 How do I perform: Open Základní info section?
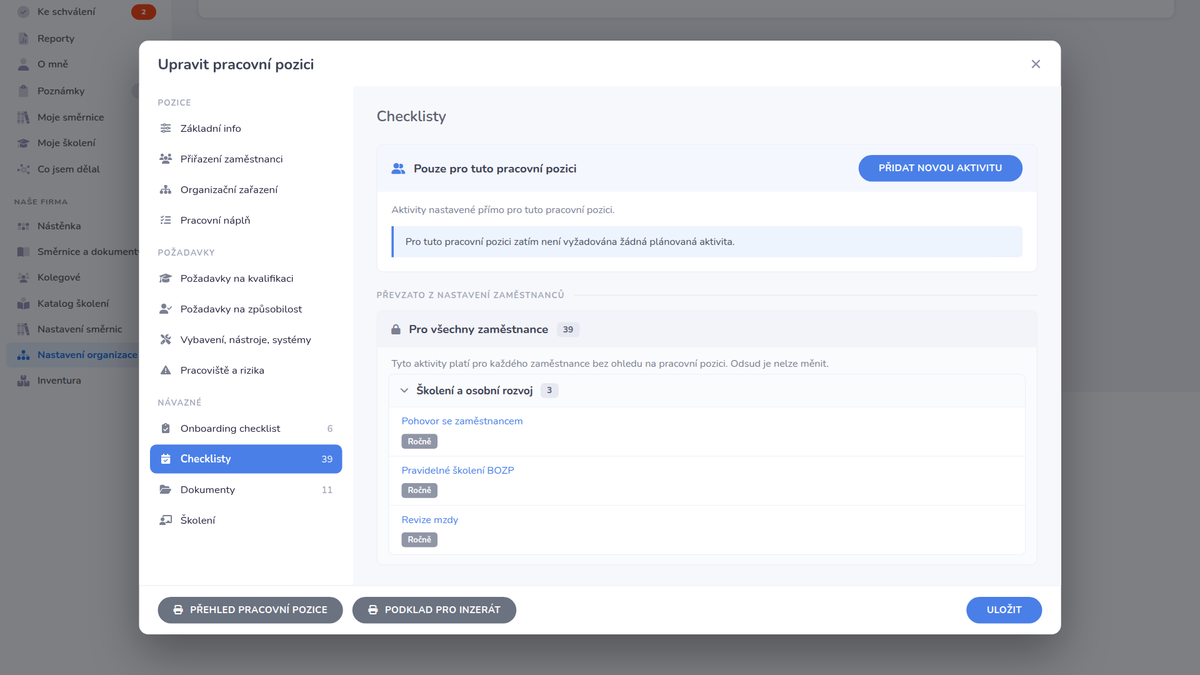point(246,128)
